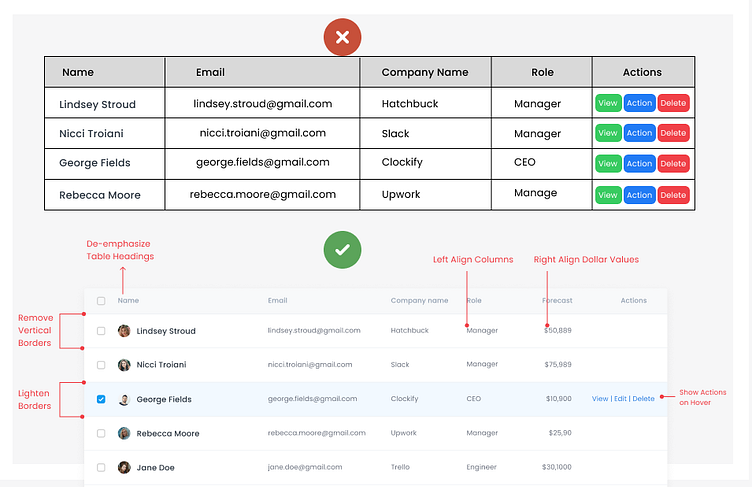Viewport: 752px width, 487px height.
Task: Click the red X circle icon
Action: point(342,38)
